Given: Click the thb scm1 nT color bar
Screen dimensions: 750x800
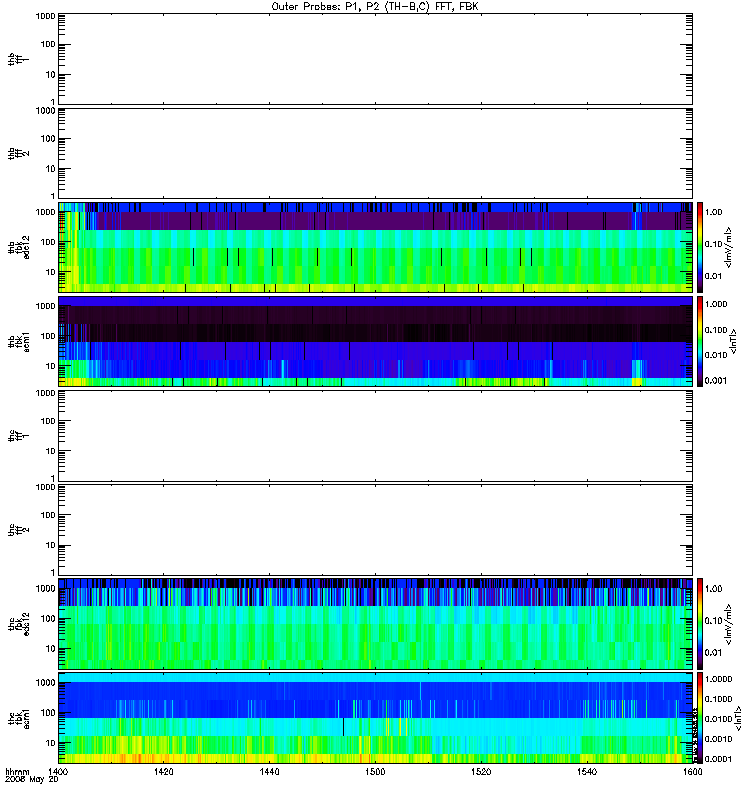Looking at the screenshot, I should (x=700, y=341).
